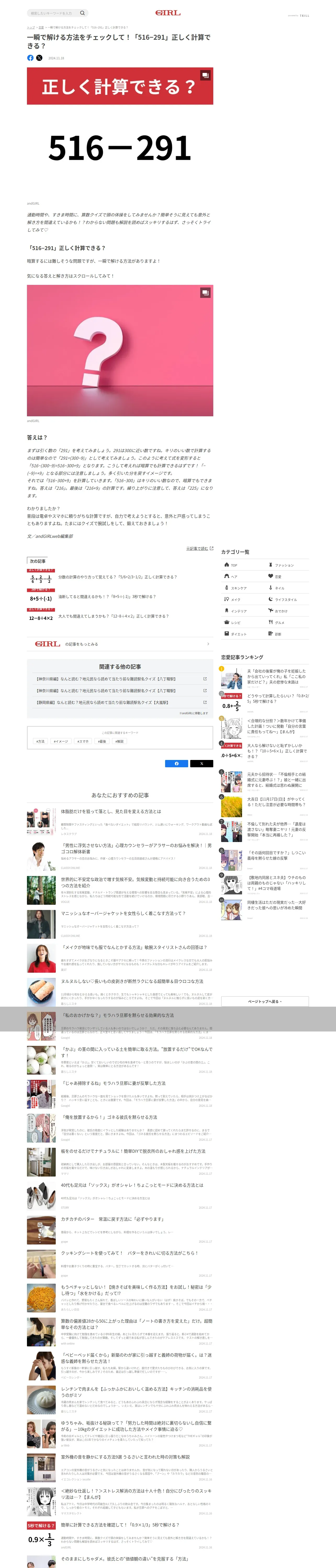Screen dimensions: 336x1568
Task: Click the search magnifier icon
Action: point(82,13)
